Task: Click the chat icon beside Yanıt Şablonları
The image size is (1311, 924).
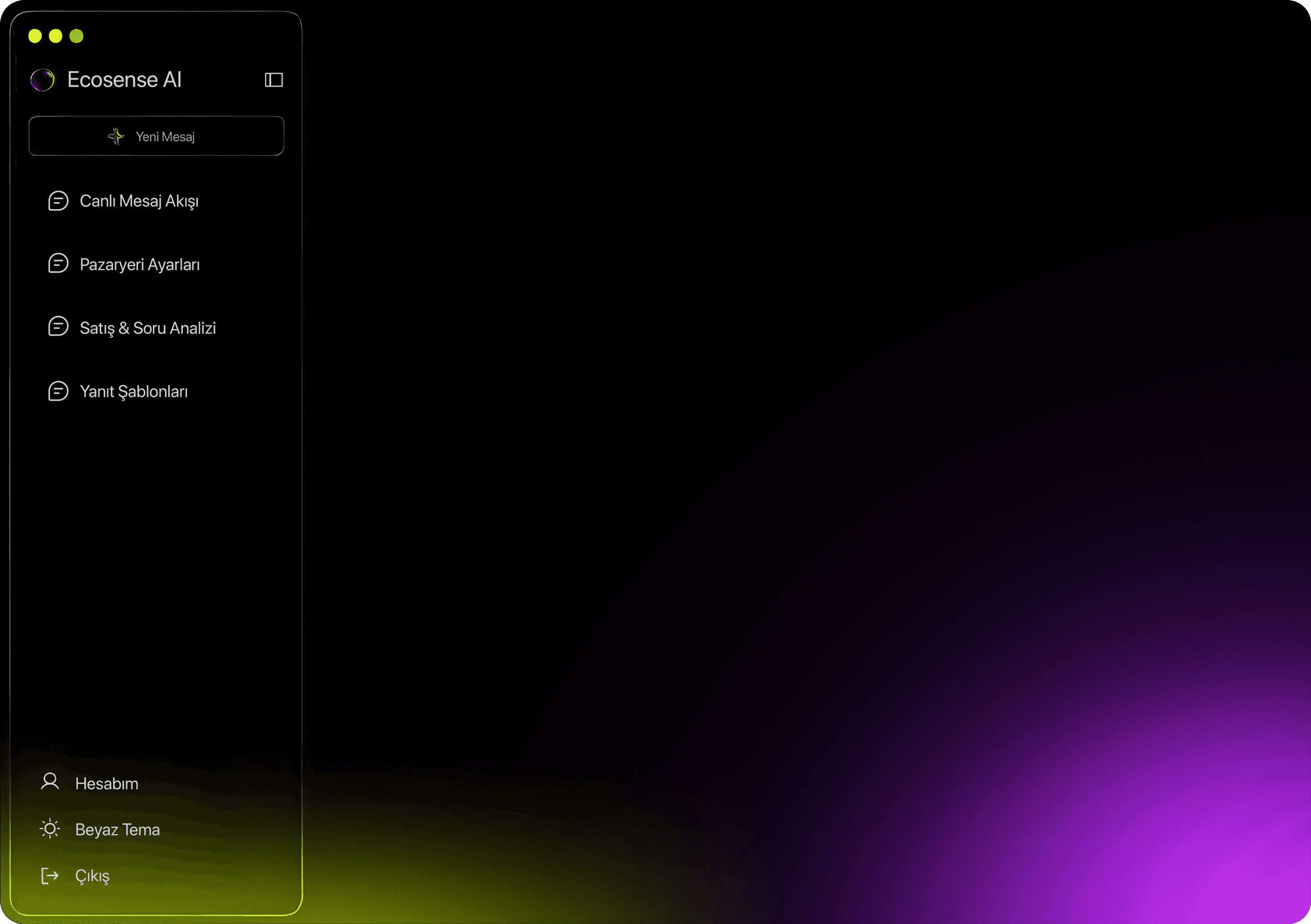Action: (58, 391)
